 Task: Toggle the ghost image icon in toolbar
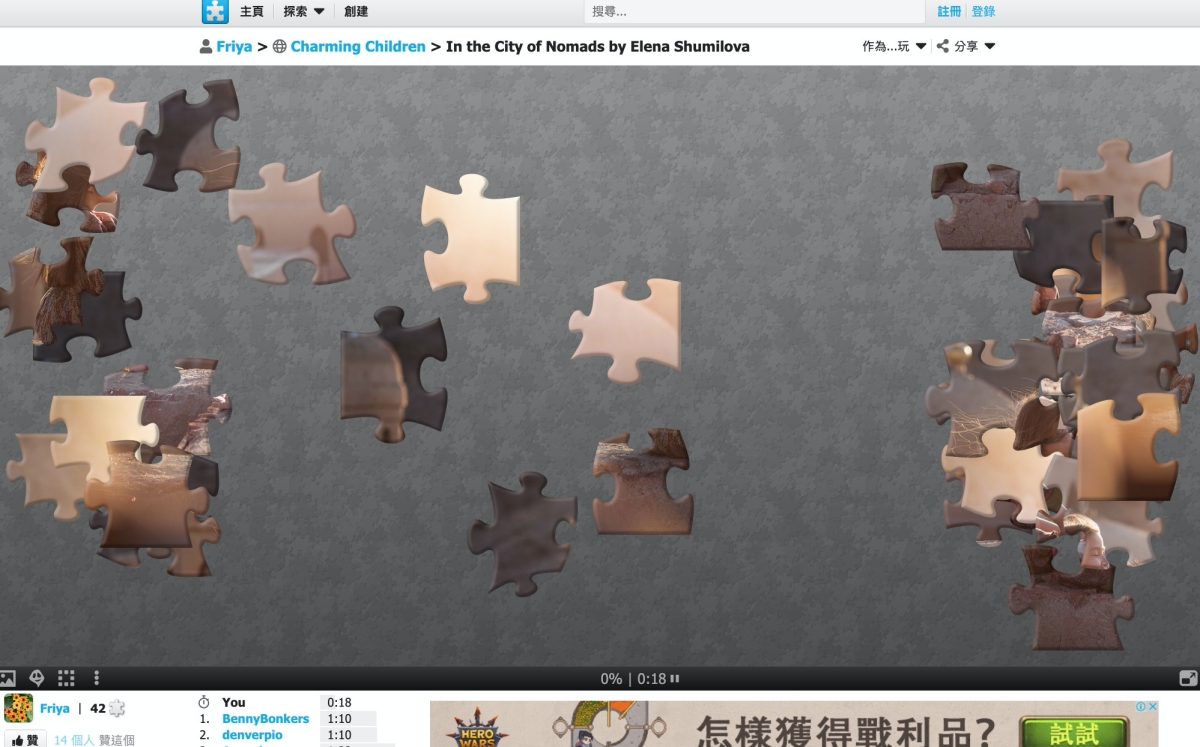tap(37, 678)
